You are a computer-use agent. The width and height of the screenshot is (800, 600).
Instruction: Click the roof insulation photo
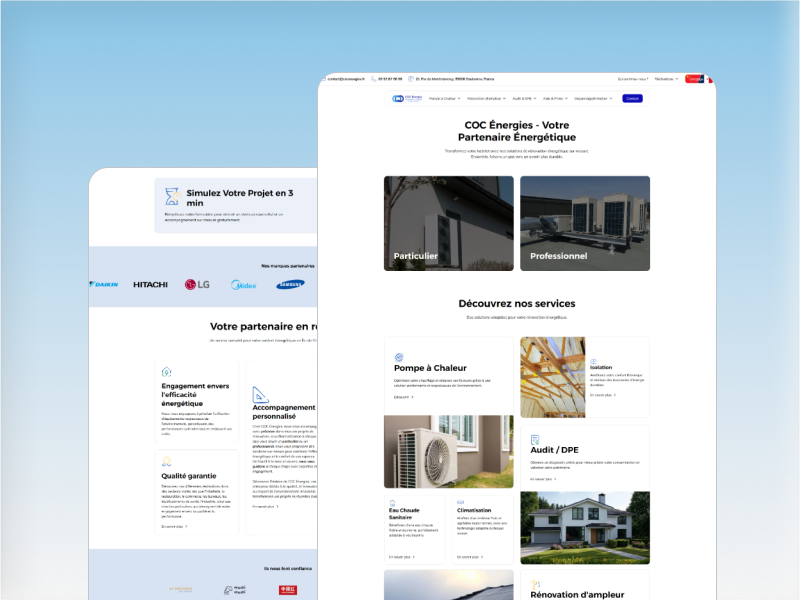pyautogui.click(x=553, y=377)
